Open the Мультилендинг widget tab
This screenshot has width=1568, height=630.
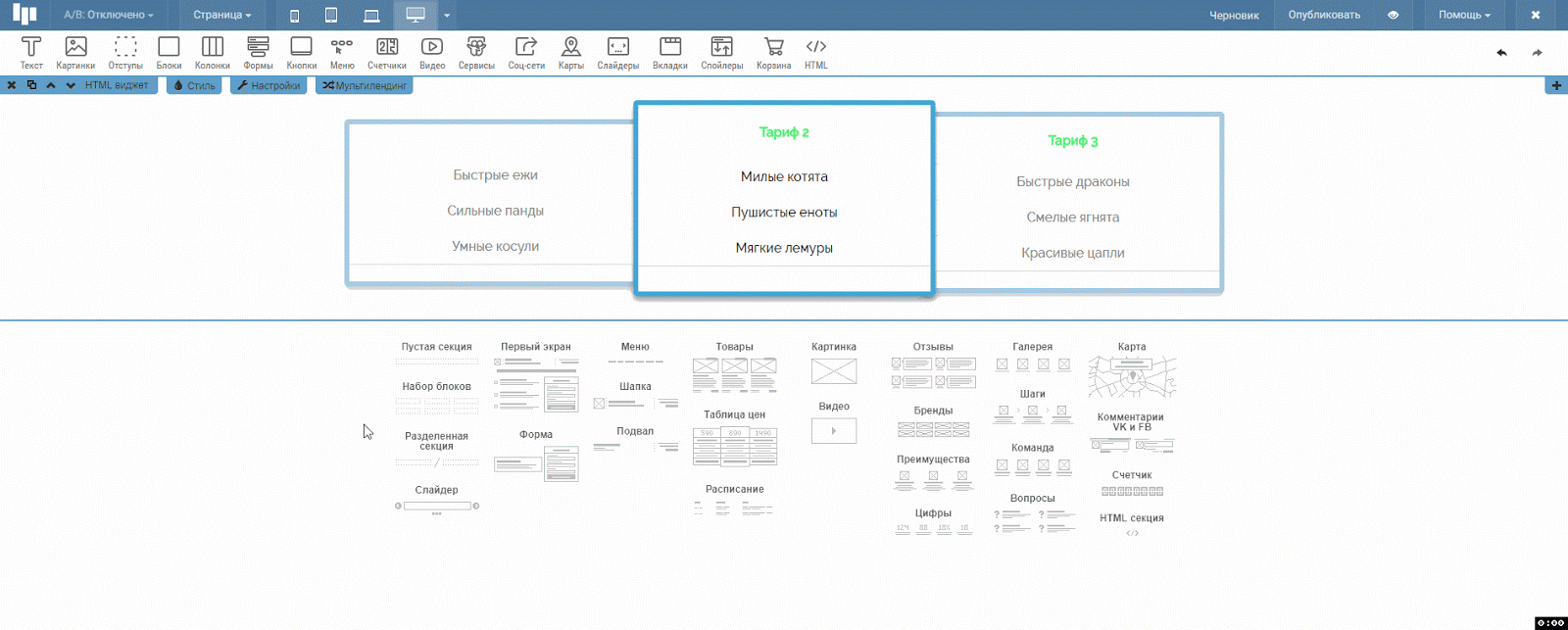(x=365, y=85)
